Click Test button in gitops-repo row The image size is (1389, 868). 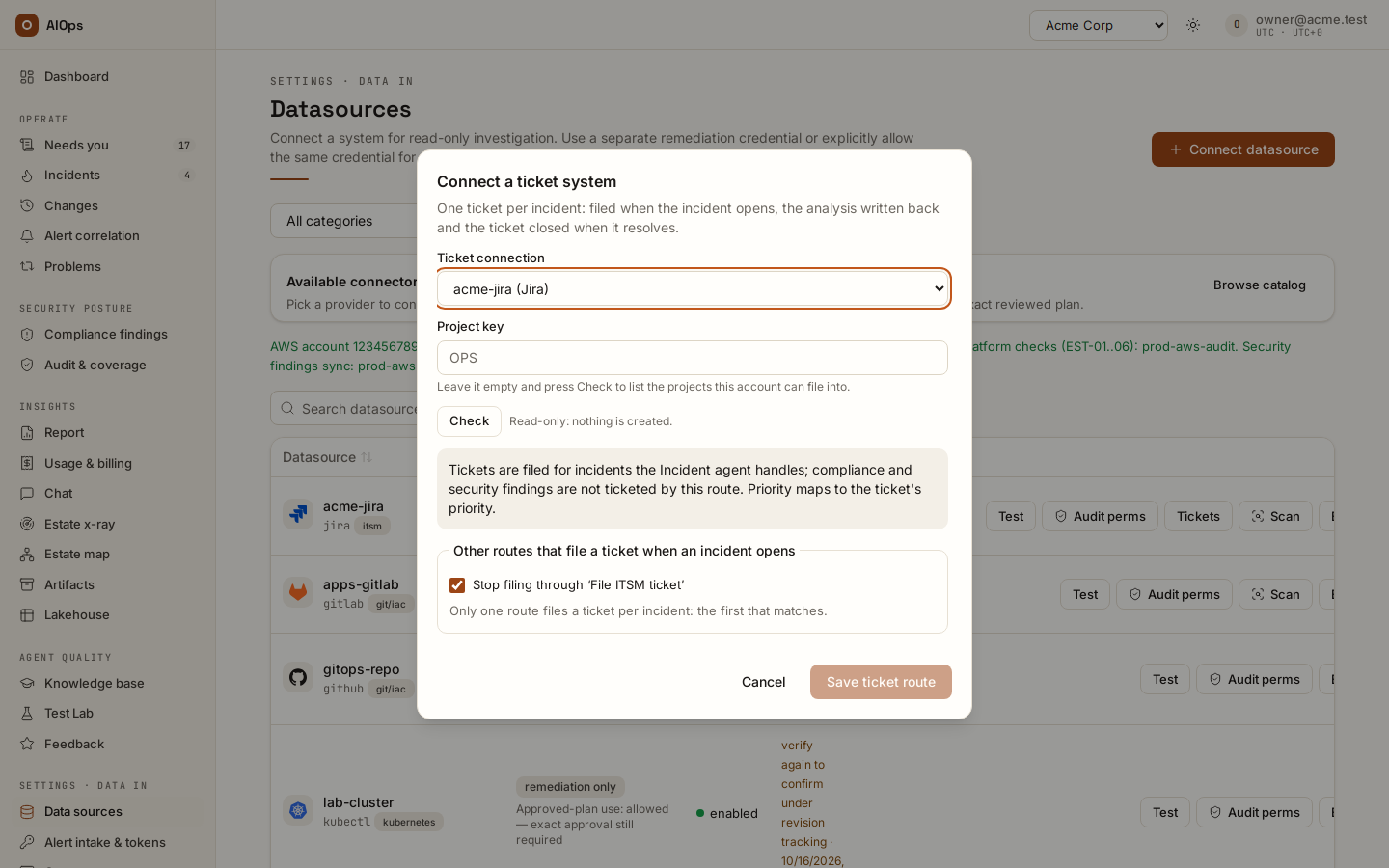click(x=1165, y=679)
